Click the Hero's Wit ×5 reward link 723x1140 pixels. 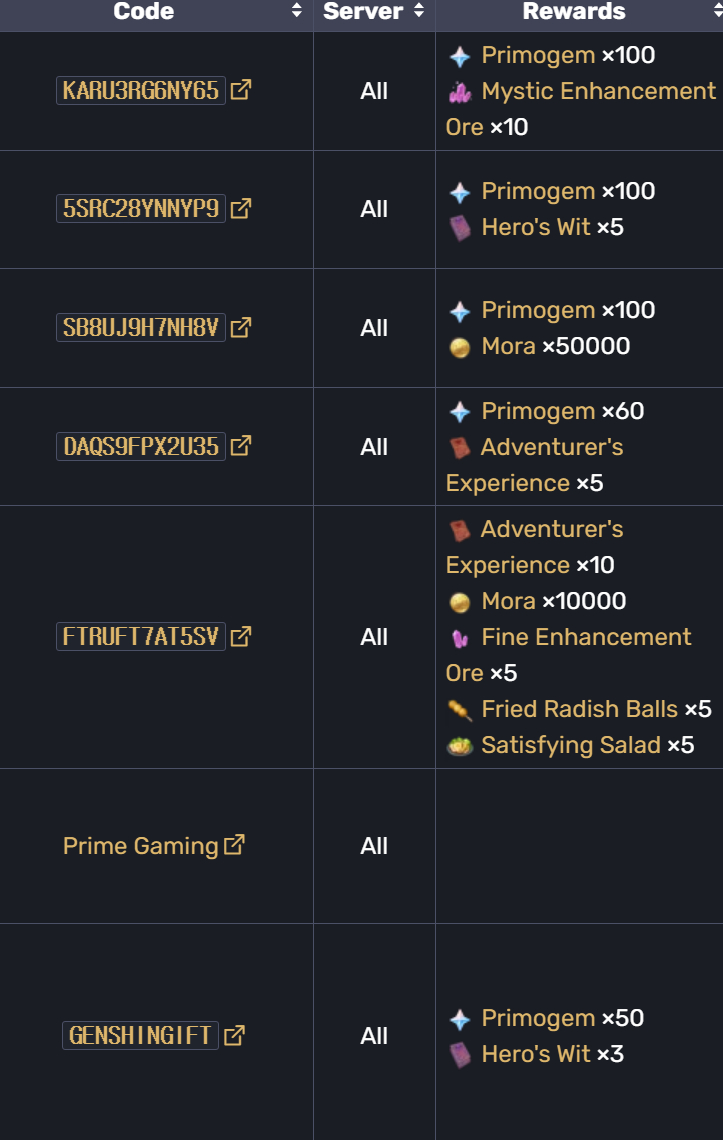click(535, 227)
